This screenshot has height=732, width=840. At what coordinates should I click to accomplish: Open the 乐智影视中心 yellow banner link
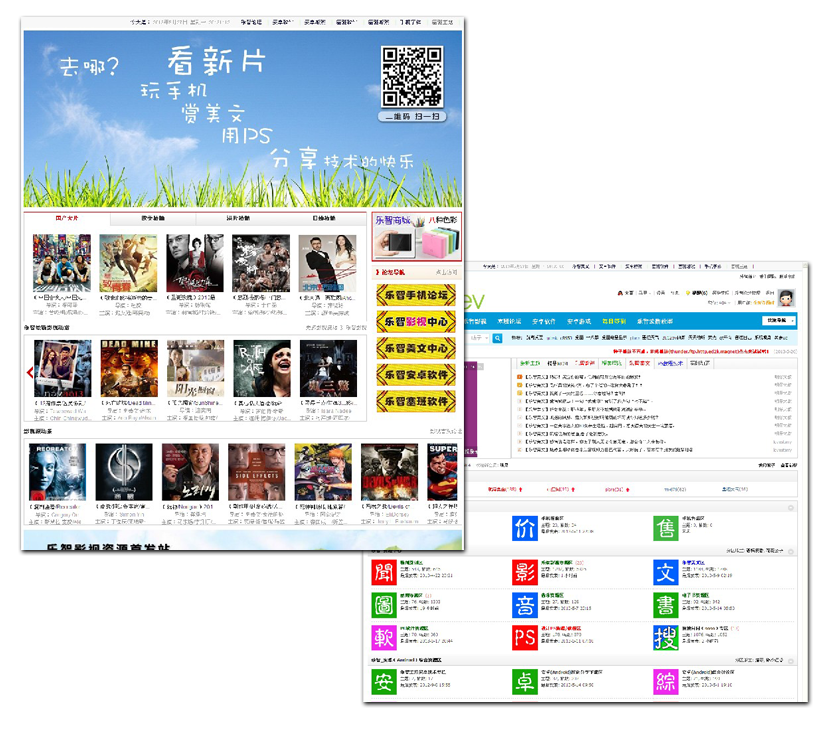tap(415, 322)
